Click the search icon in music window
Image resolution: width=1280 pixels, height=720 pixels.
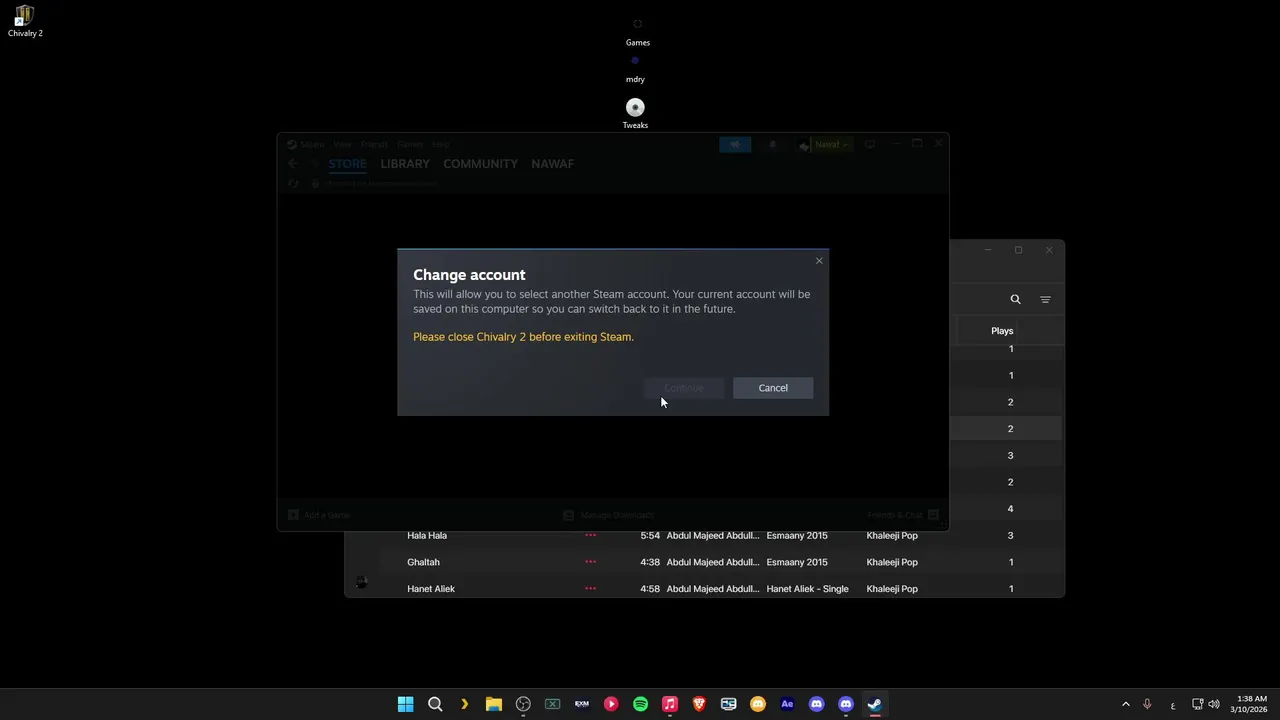1015,299
